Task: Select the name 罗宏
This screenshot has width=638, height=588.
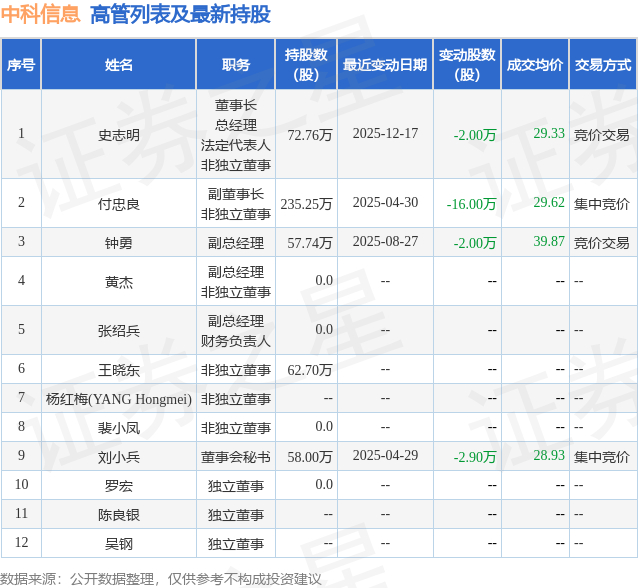Action: [118, 486]
